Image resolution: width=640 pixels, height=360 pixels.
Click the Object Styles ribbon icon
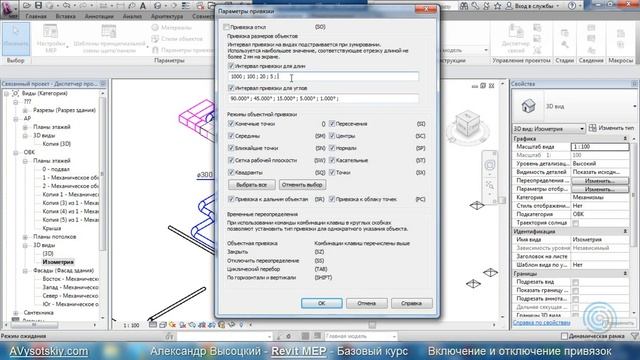[155, 39]
